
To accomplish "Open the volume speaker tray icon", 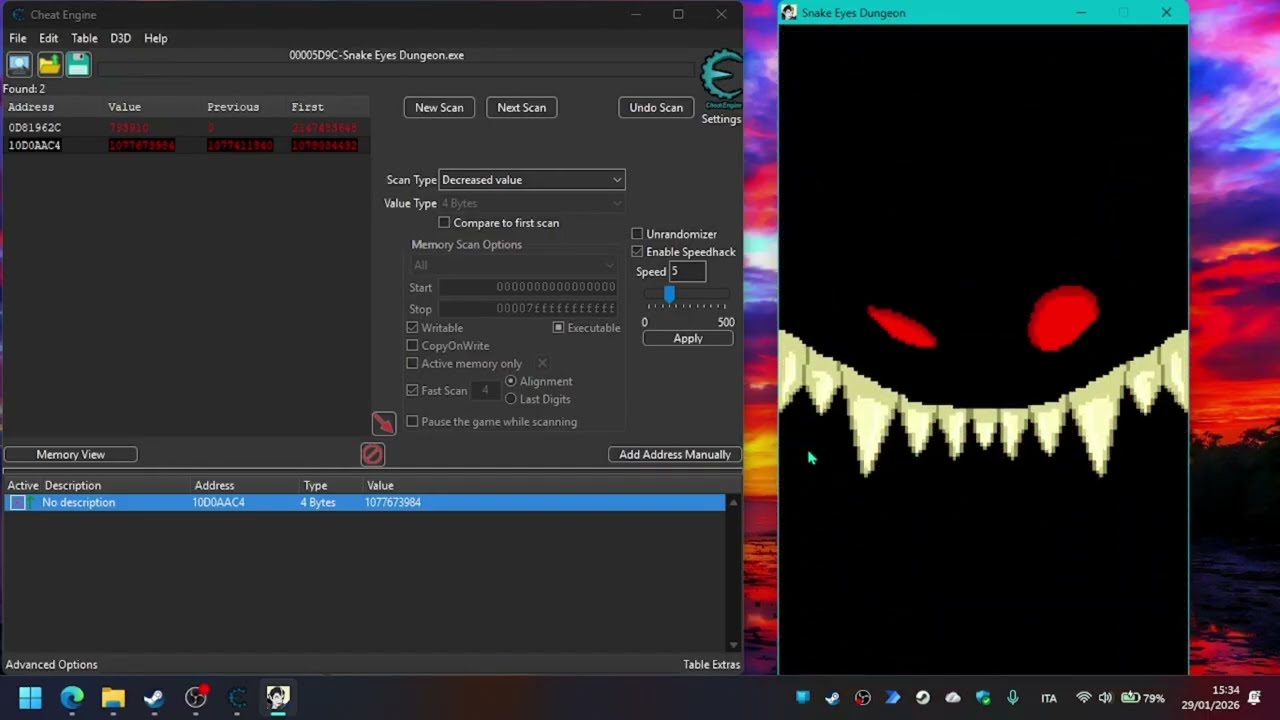I will coord(1105,698).
